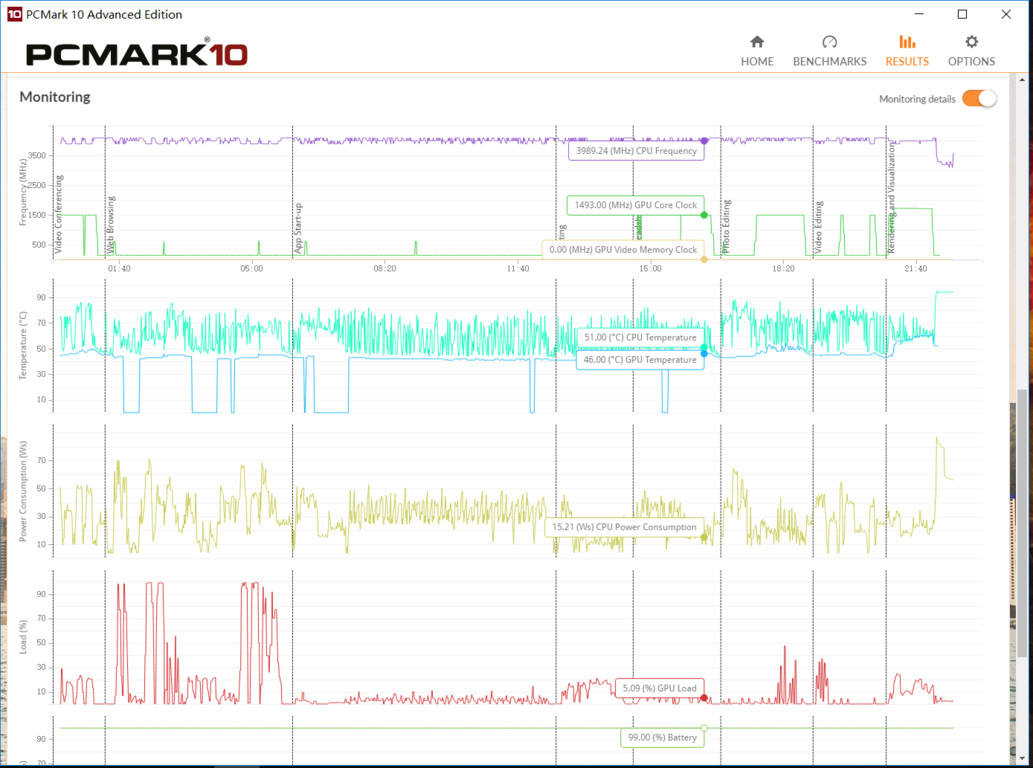1033x768 pixels.
Task: Click the 01:40 time axis label
Action: tap(119, 269)
